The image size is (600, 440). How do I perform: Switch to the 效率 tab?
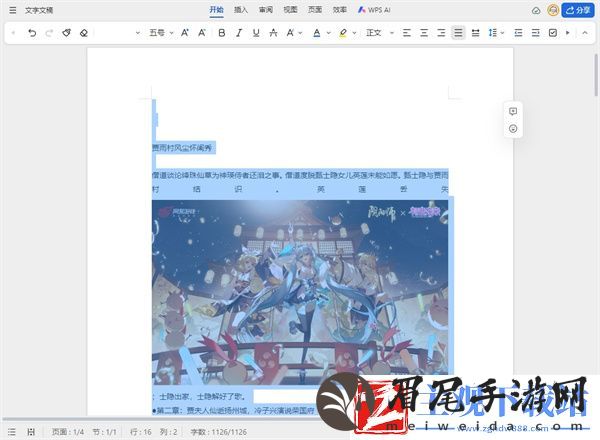[x=339, y=10]
